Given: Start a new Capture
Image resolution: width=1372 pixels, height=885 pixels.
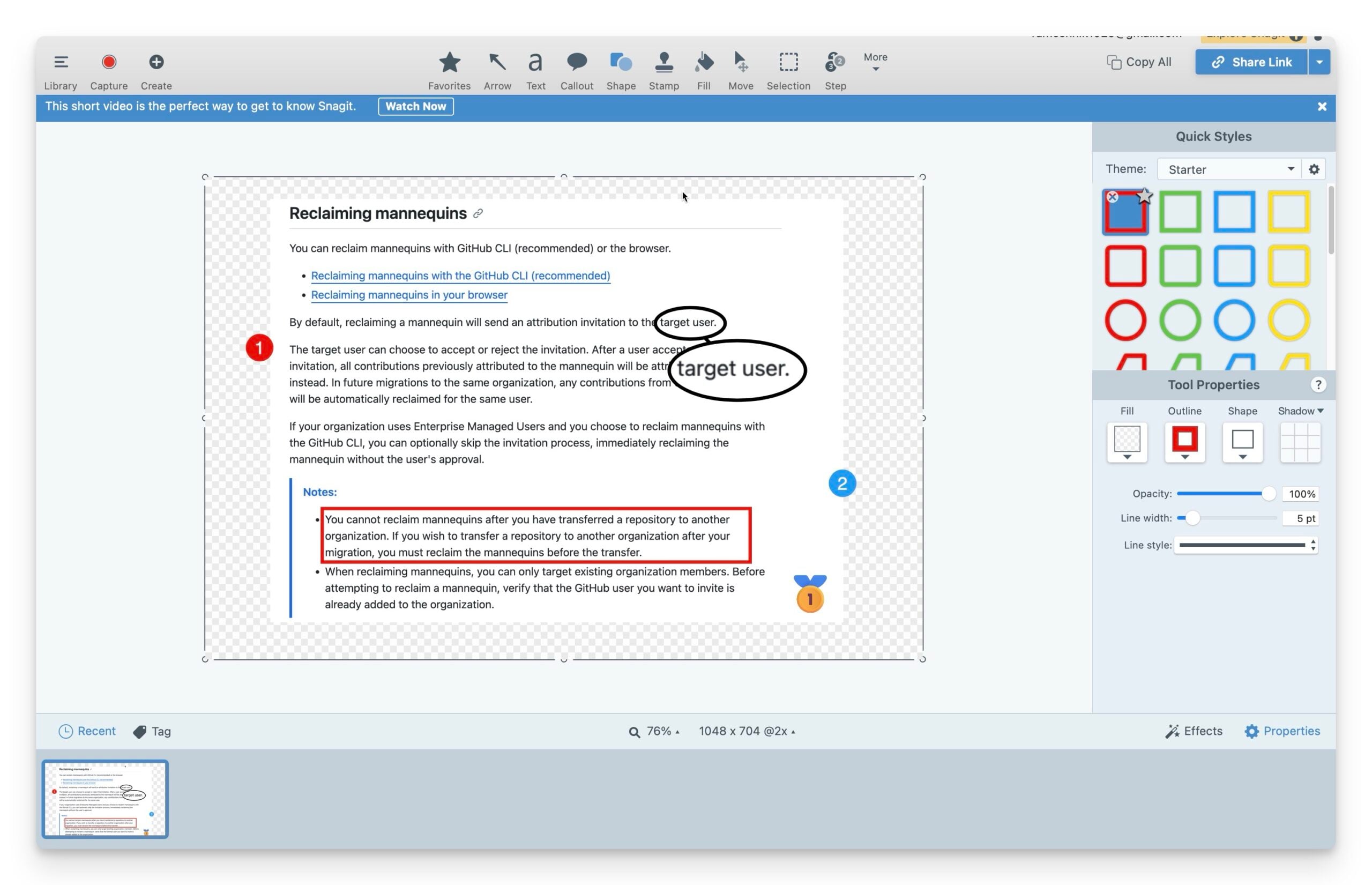Looking at the screenshot, I should point(109,63).
